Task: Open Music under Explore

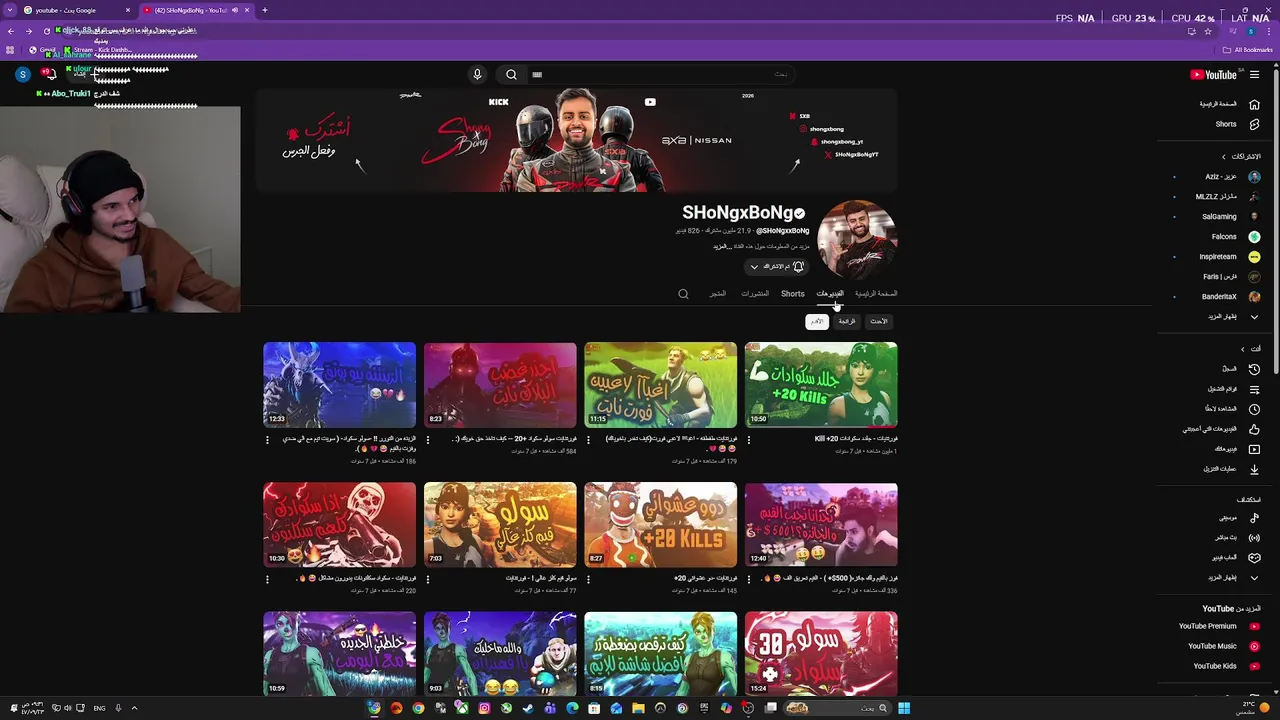Action: 1228,517
